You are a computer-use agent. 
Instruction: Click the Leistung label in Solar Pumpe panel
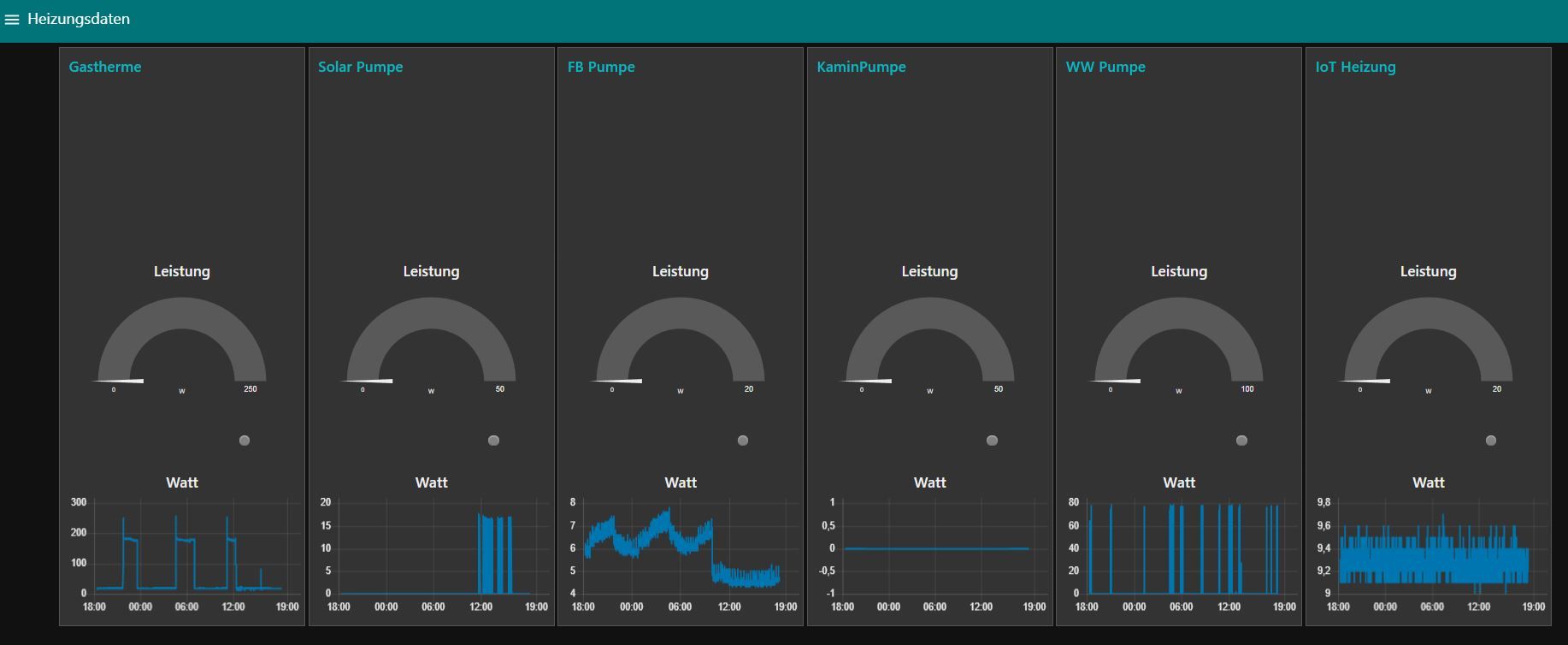pyautogui.click(x=431, y=271)
